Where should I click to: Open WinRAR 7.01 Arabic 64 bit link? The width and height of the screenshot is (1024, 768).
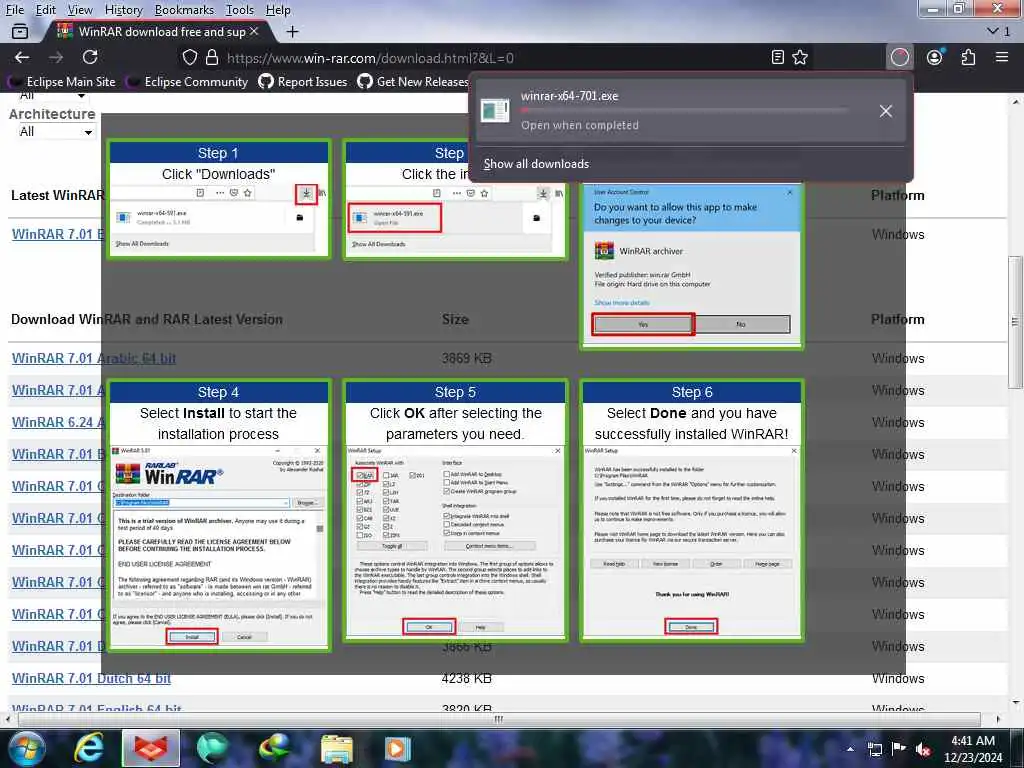point(94,359)
